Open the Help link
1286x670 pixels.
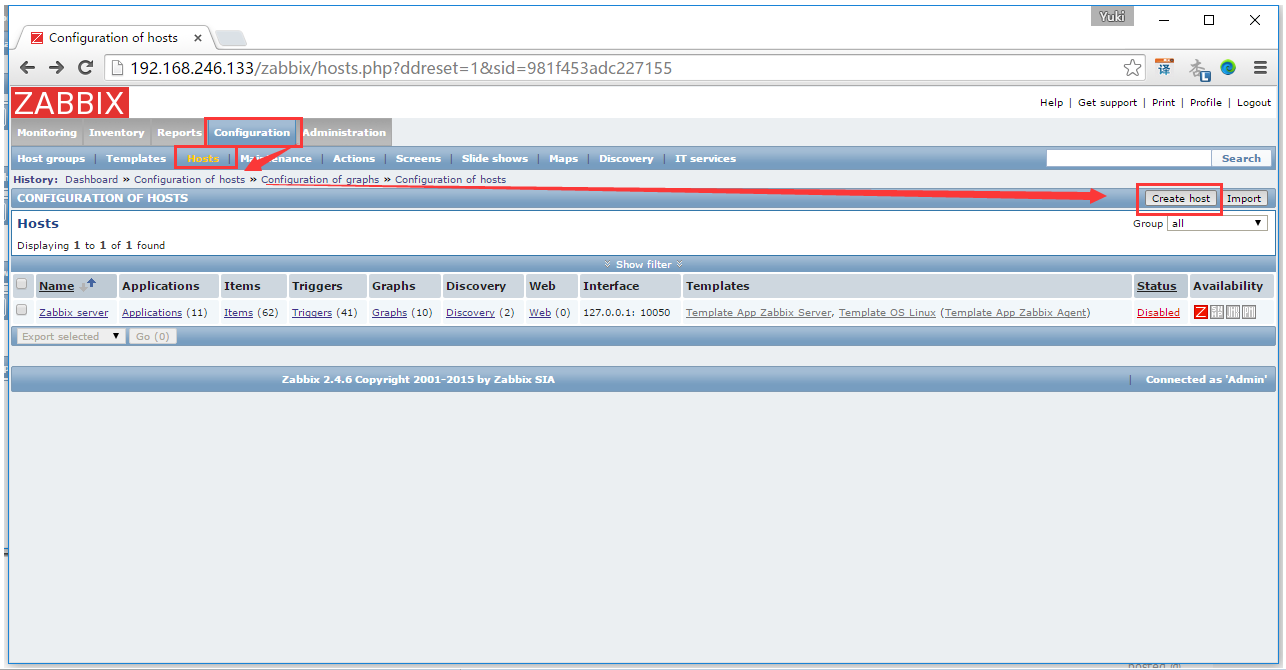click(x=1051, y=102)
